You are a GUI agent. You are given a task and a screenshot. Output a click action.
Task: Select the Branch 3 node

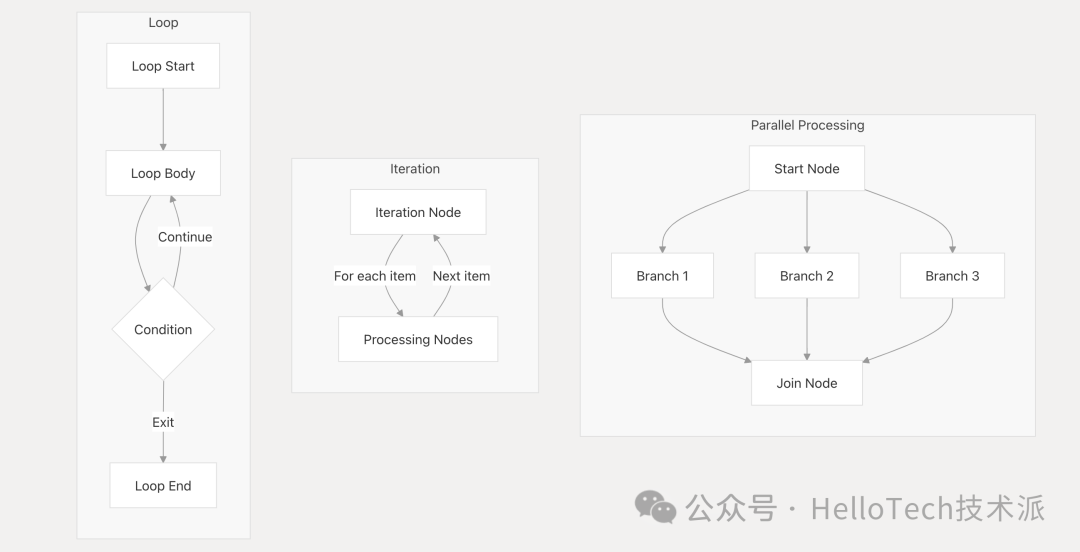[x=952, y=276]
